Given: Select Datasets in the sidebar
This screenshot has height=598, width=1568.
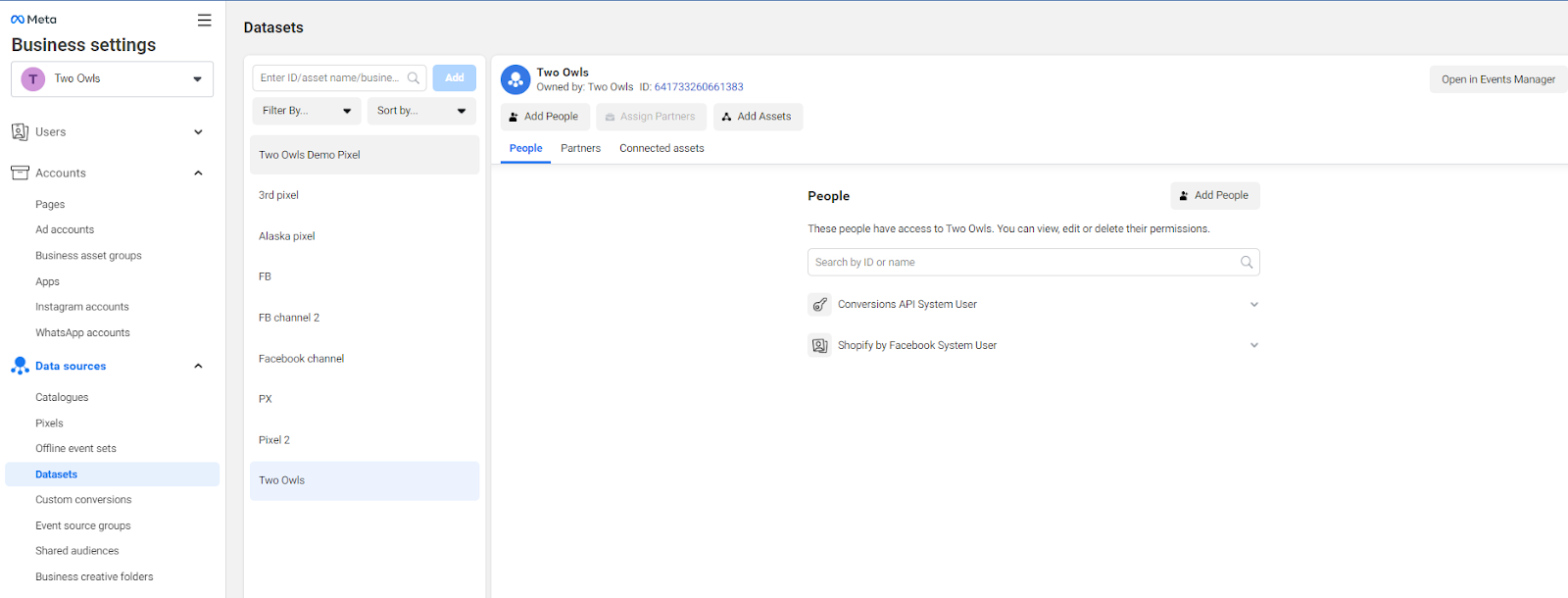Looking at the screenshot, I should pyautogui.click(x=112, y=474).
